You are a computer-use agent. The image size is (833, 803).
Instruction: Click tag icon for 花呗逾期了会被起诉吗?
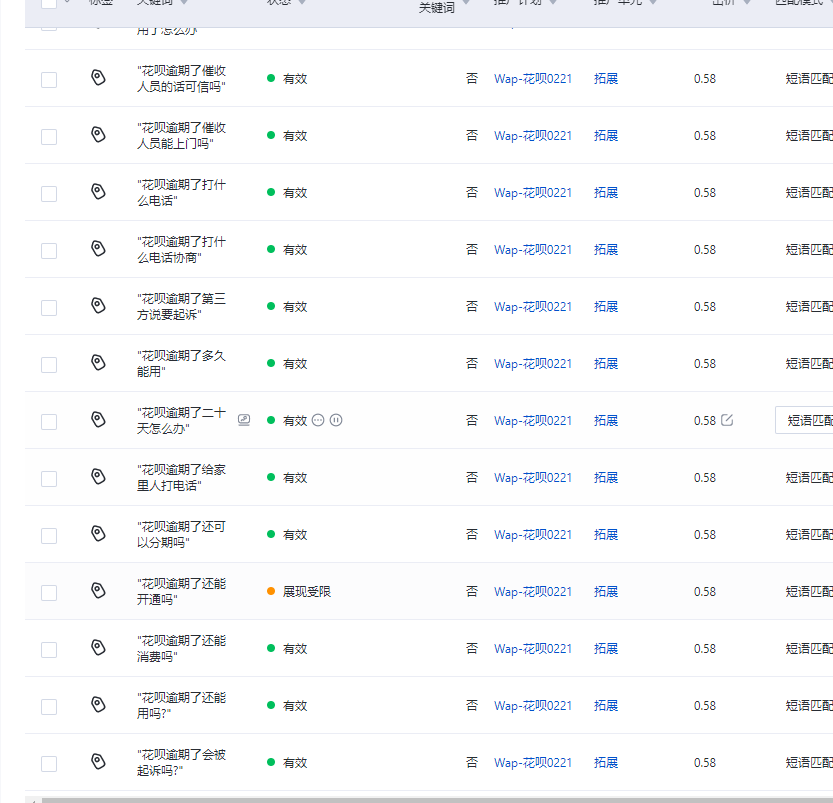point(98,762)
